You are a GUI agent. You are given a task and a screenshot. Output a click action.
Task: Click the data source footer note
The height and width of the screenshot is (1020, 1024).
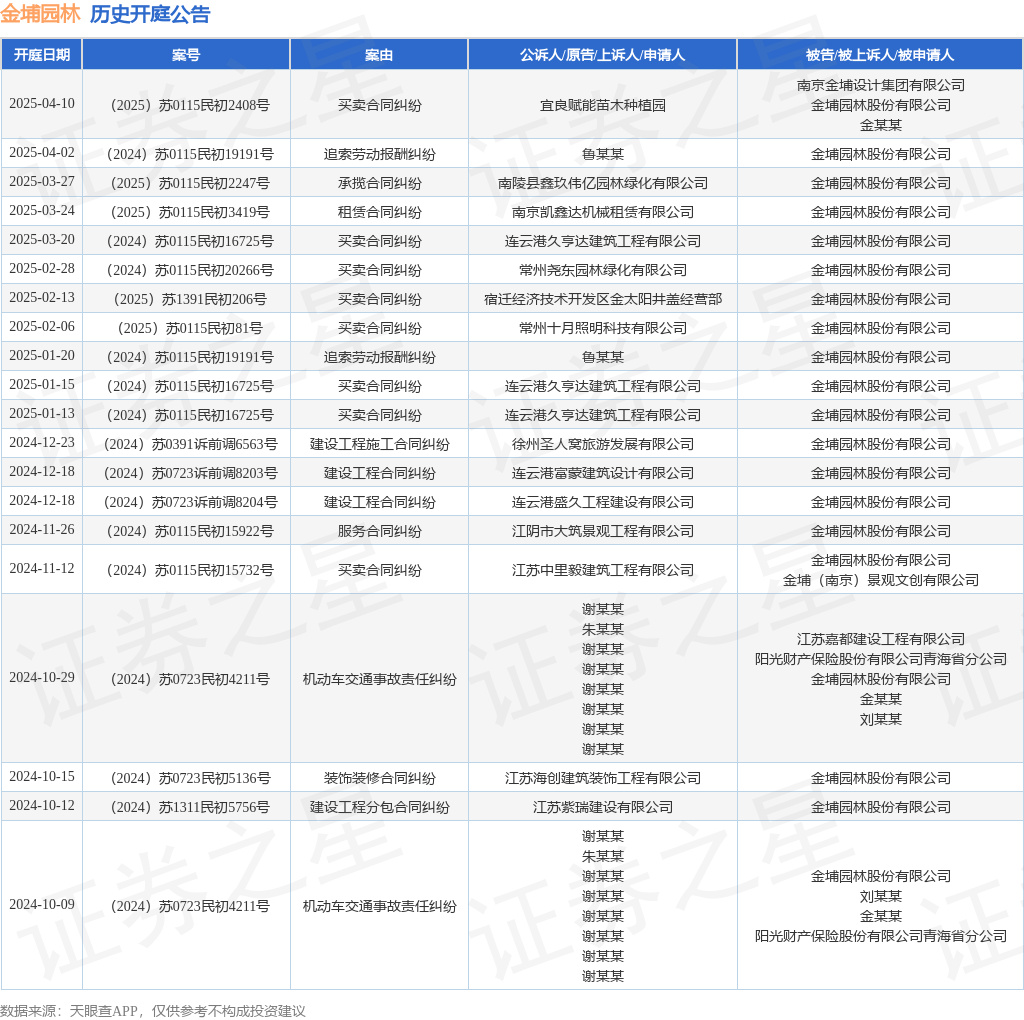coord(153,1011)
